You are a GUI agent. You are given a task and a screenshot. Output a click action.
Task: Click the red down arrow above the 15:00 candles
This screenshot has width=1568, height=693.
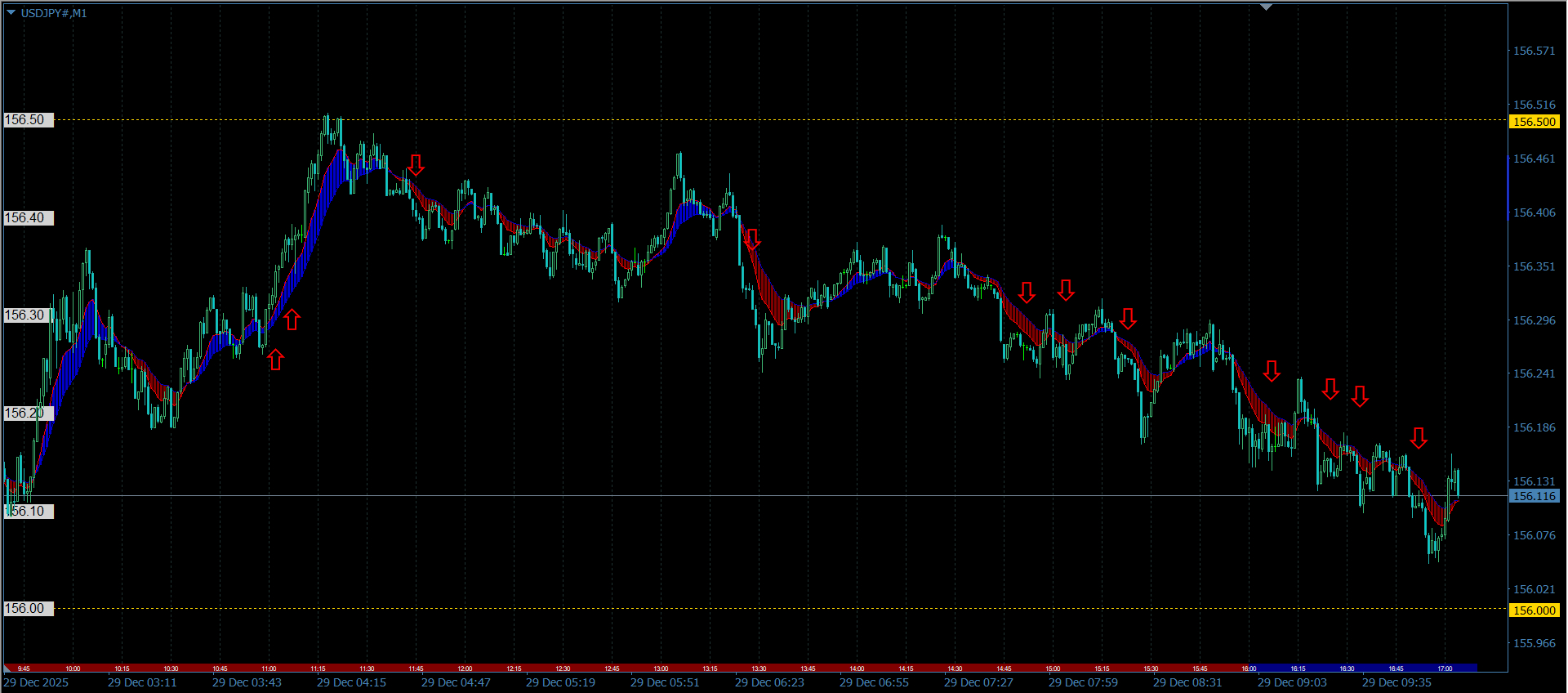point(1066,289)
